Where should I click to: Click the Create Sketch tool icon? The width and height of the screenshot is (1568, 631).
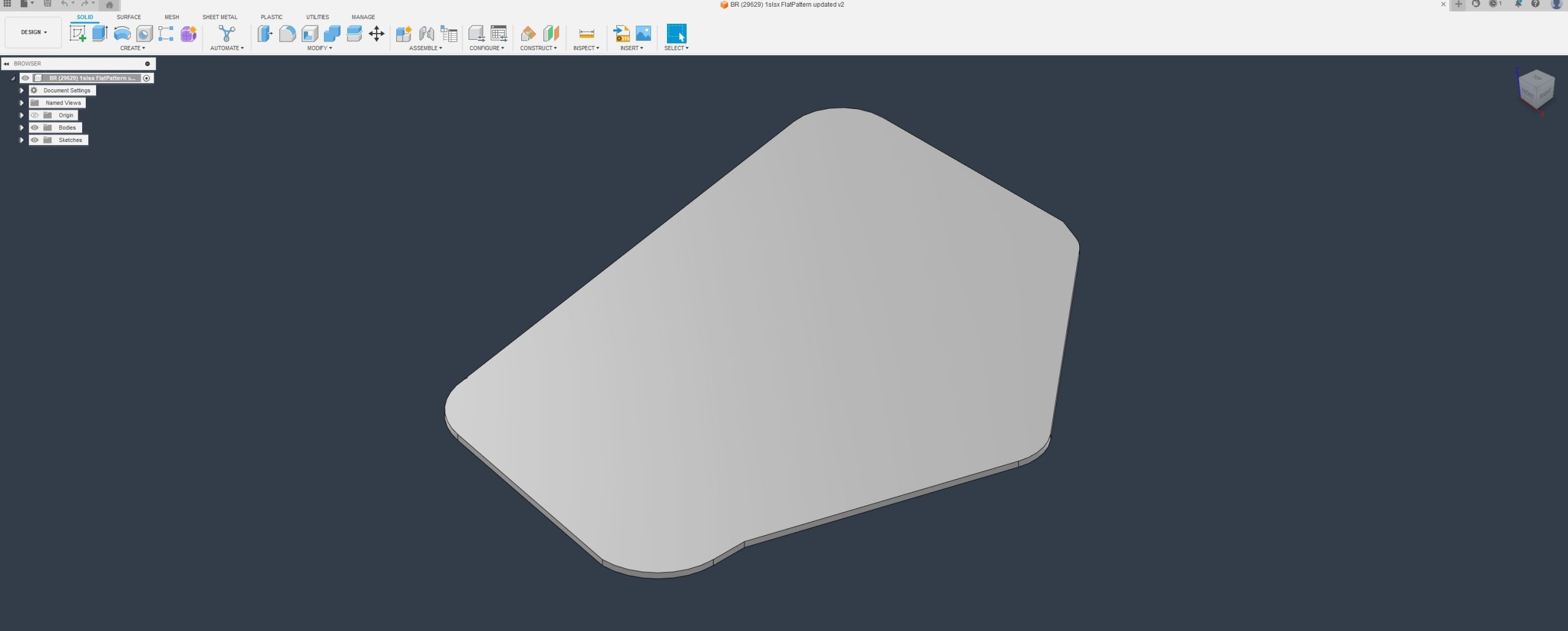pyautogui.click(x=78, y=34)
